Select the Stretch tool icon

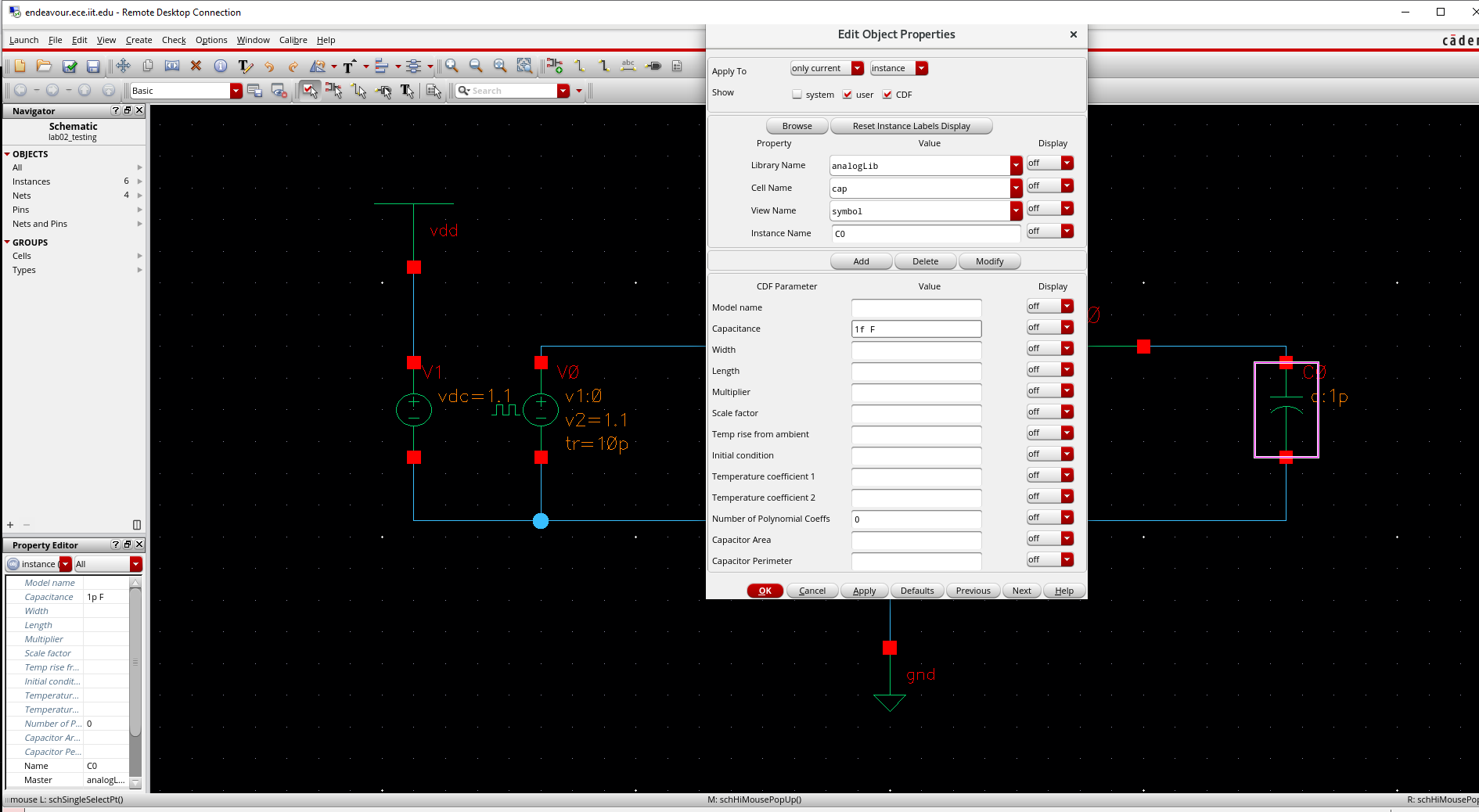pos(172,66)
